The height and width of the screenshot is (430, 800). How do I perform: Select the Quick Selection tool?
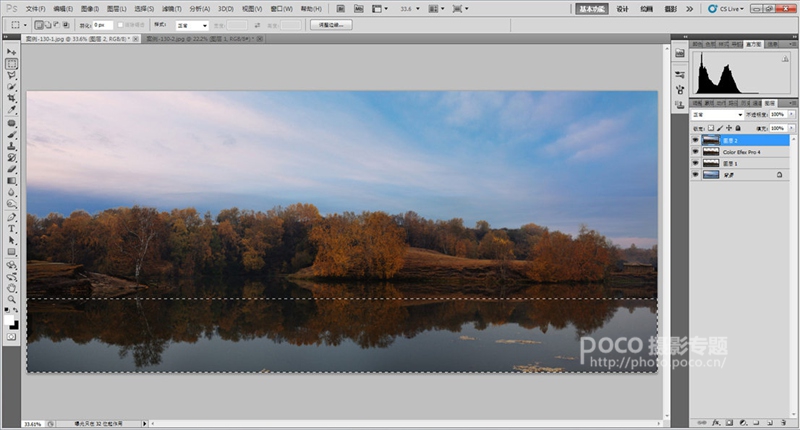click(11, 87)
